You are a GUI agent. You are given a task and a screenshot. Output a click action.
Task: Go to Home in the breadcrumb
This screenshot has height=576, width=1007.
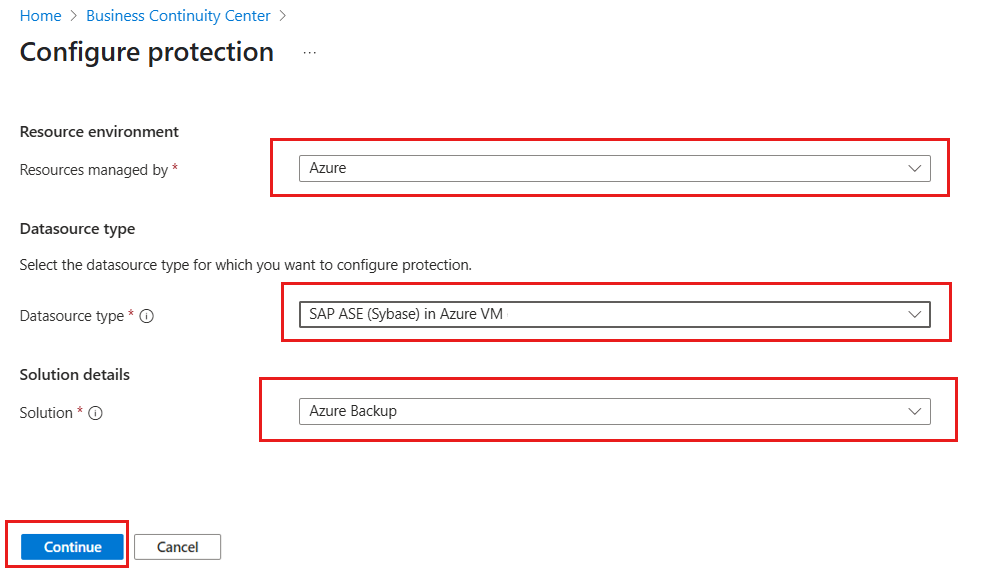coord(40,16)
